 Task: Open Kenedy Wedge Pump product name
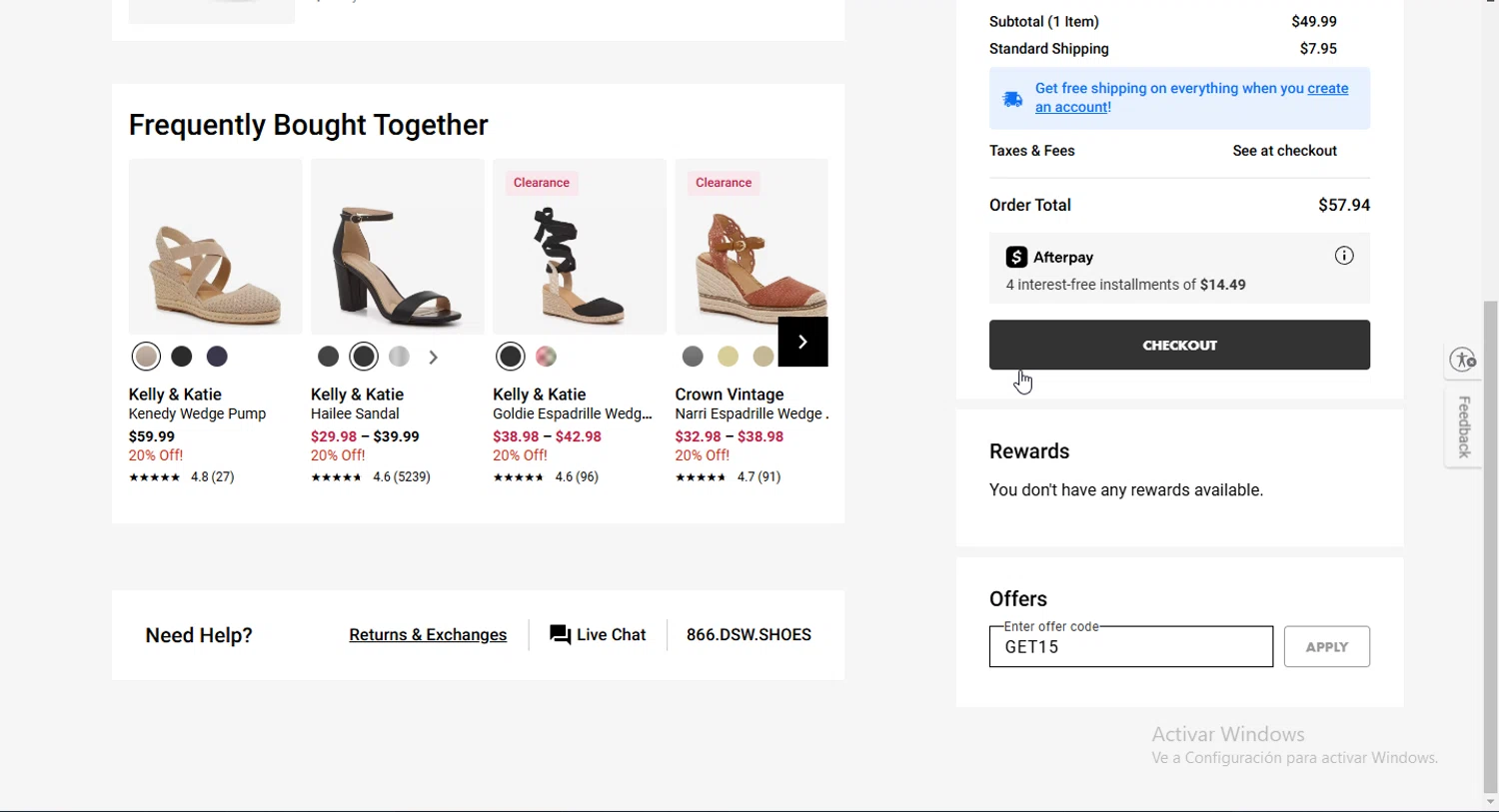click(197, 414)
